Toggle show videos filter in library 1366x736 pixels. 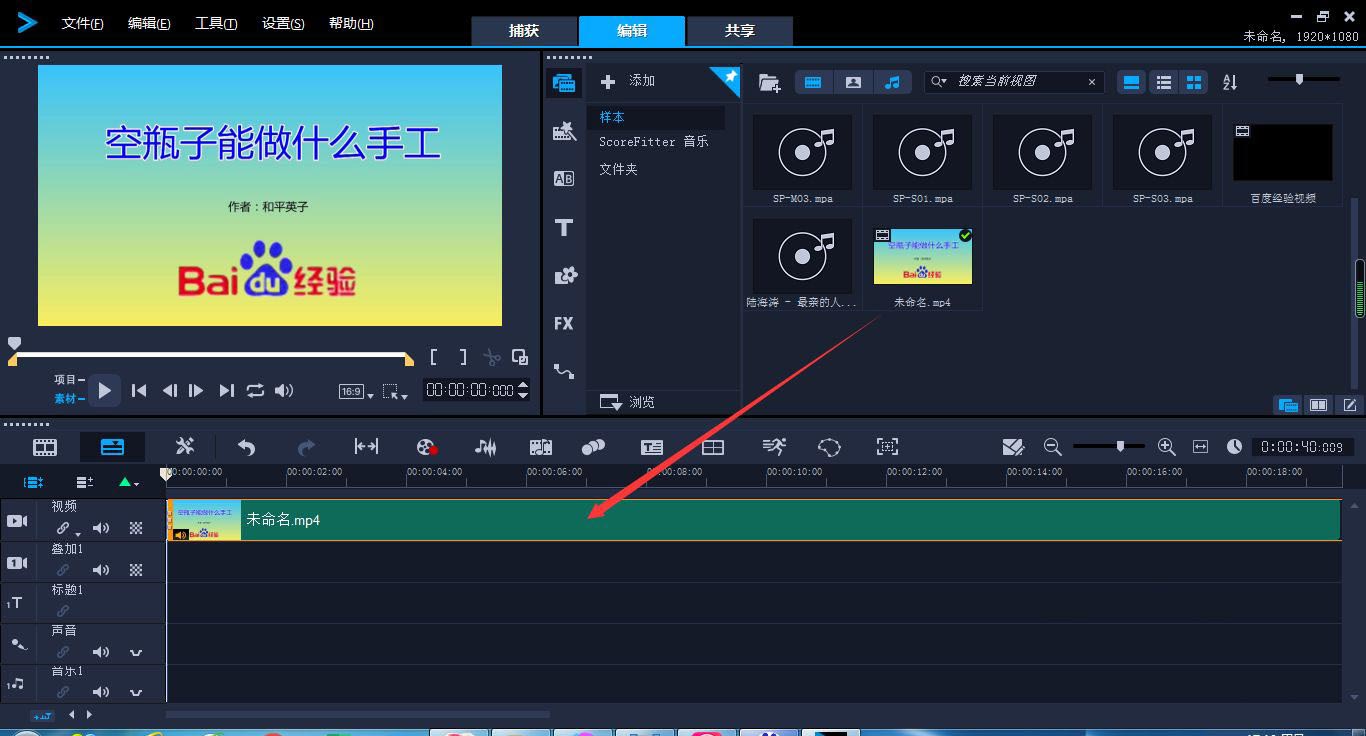[x=813, y=83]
